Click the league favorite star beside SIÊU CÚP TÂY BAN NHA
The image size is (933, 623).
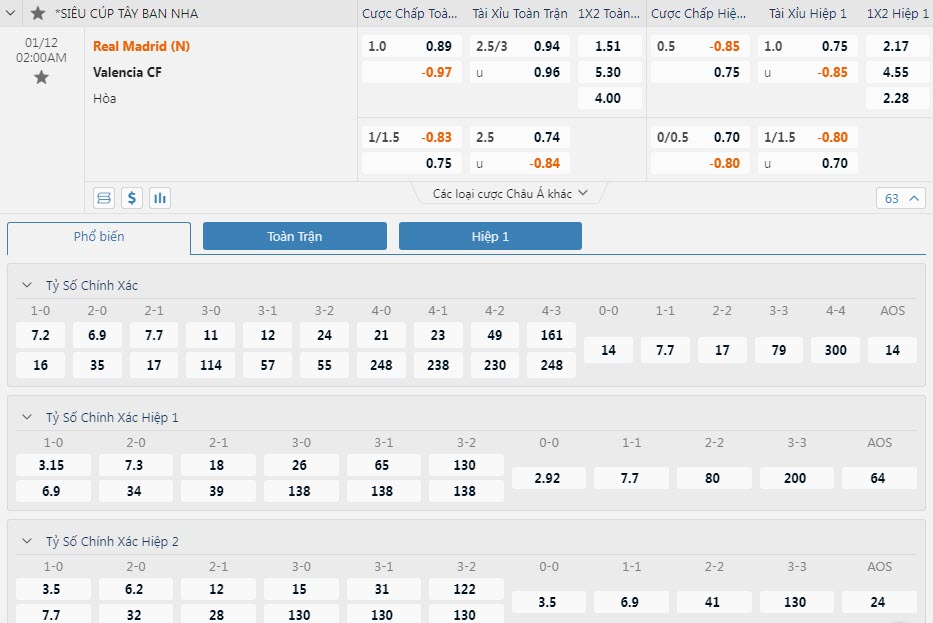click(38, 13)
